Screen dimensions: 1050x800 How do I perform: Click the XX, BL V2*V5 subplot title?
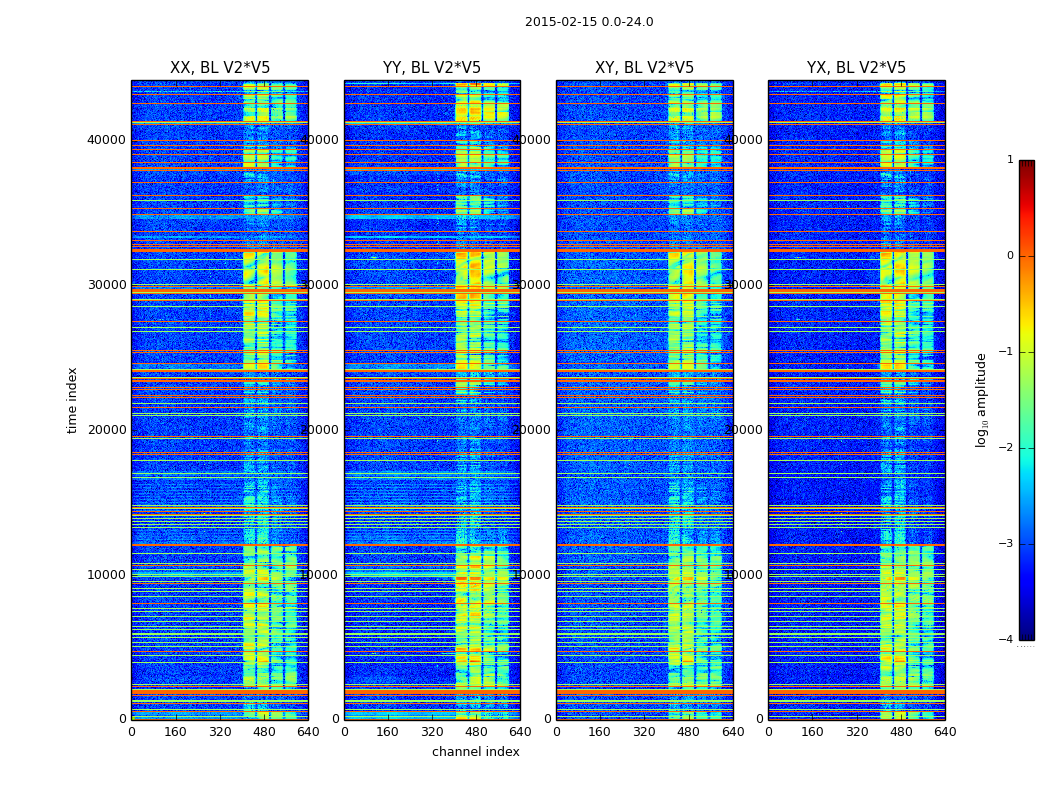[220, 68]
